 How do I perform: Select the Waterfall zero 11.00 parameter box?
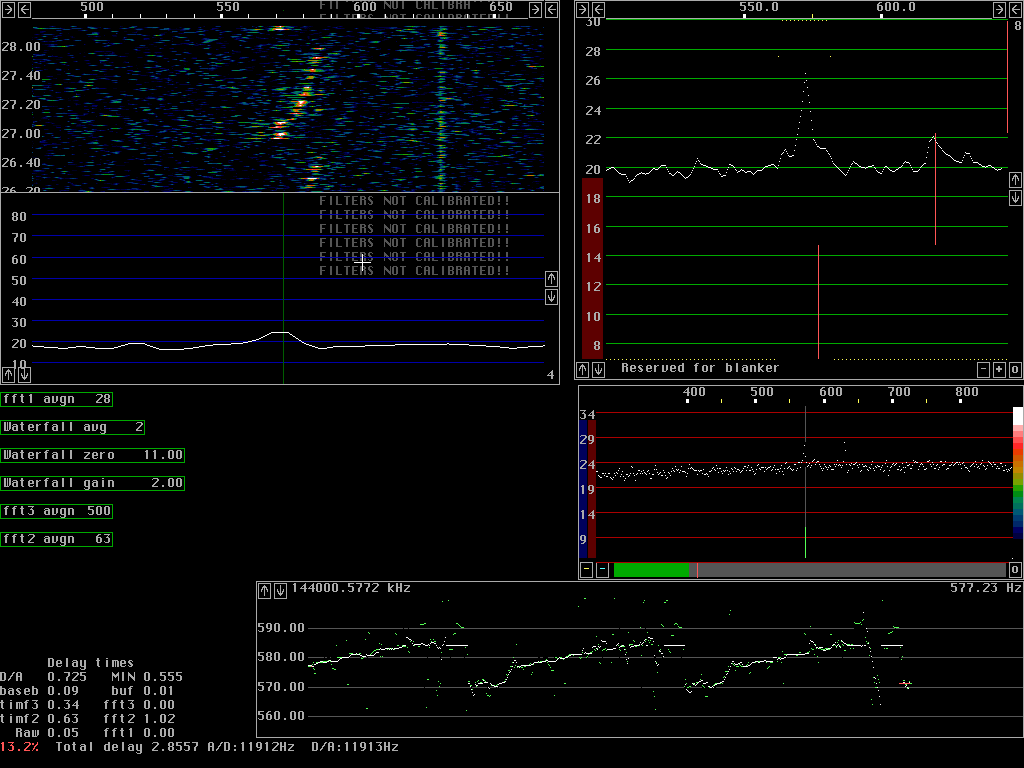pyautogui.click(x=93, y=455)
